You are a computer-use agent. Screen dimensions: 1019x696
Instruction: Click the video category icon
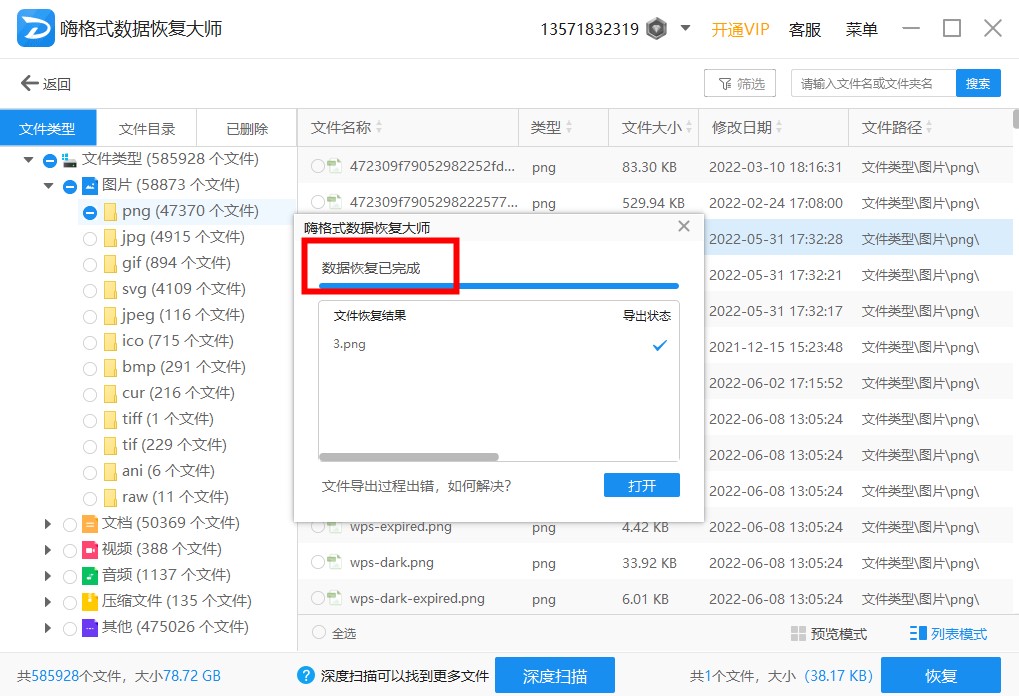click(x=90, y=550)
